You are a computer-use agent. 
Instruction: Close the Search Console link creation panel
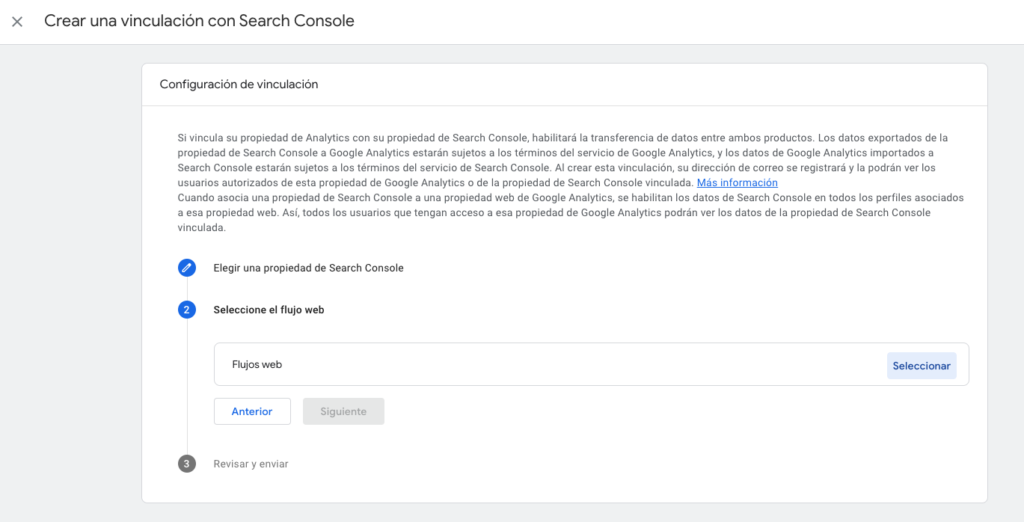(17, 22)
